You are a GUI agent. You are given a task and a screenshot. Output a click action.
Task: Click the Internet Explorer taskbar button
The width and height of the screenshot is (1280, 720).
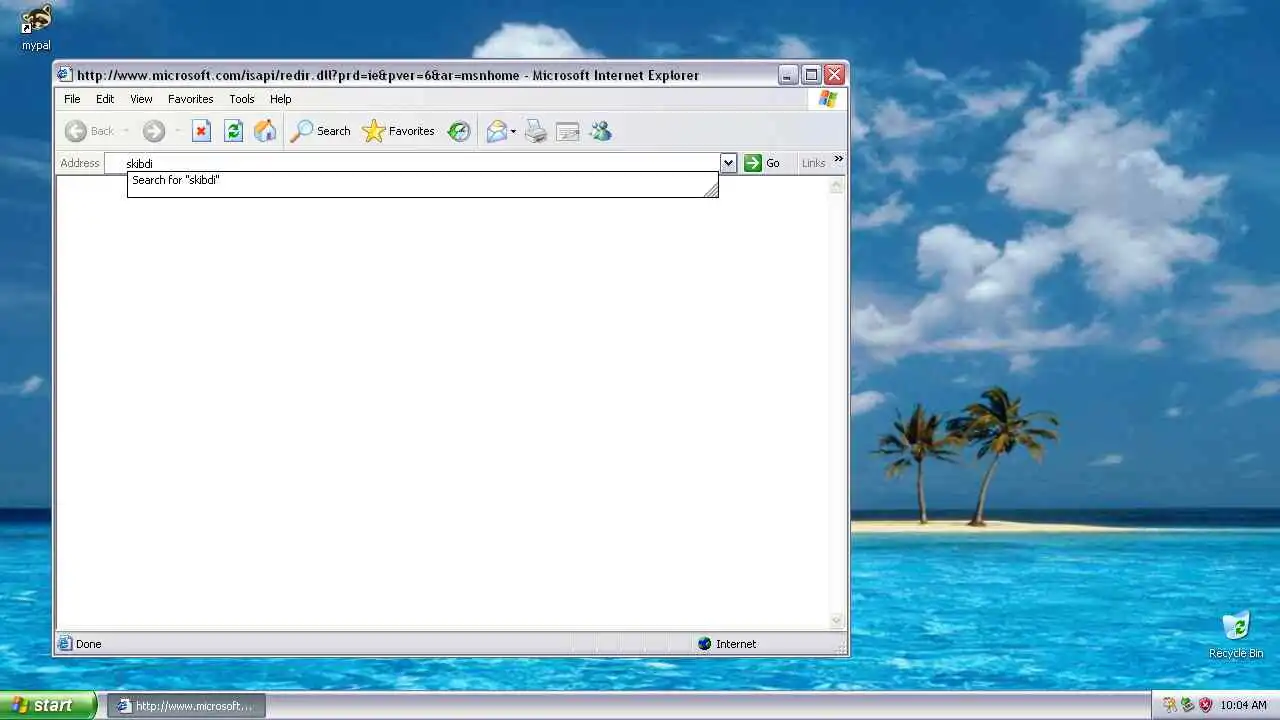pyautogui.click(x=187, y=705)
